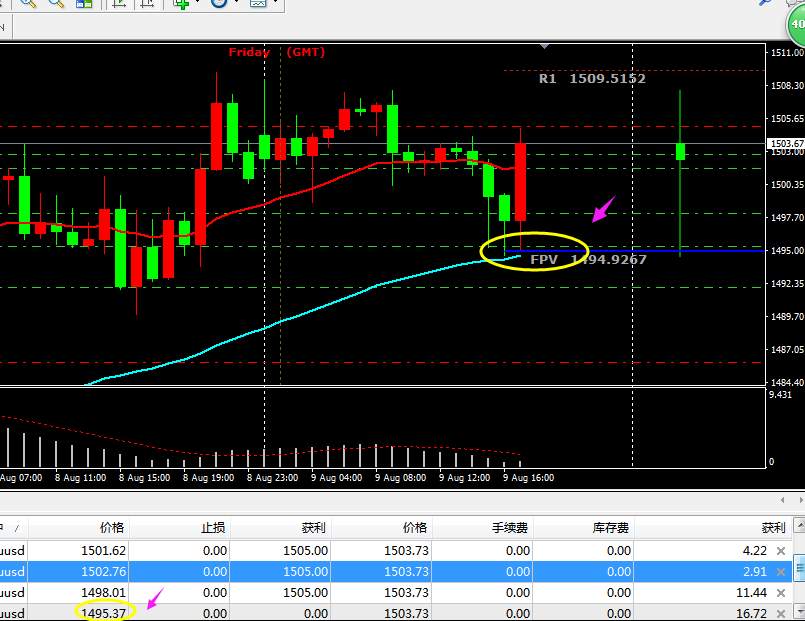The image size is (805, 621).
Task: Close the order opened at 1495.37
Action: (x=781, y=613)
